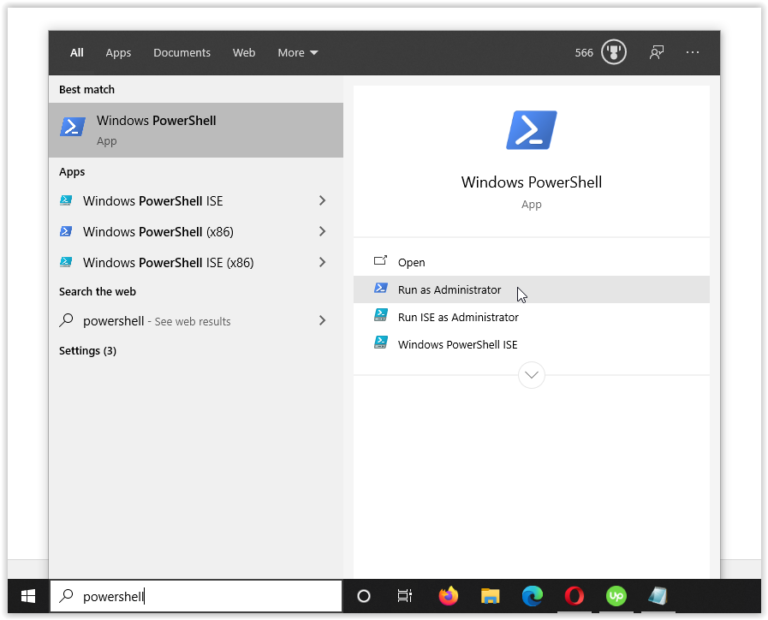Screen dimensions: 768x620
Task: Launch Microsoft Edge from the taskbar
Action: (x=532, y=596)
